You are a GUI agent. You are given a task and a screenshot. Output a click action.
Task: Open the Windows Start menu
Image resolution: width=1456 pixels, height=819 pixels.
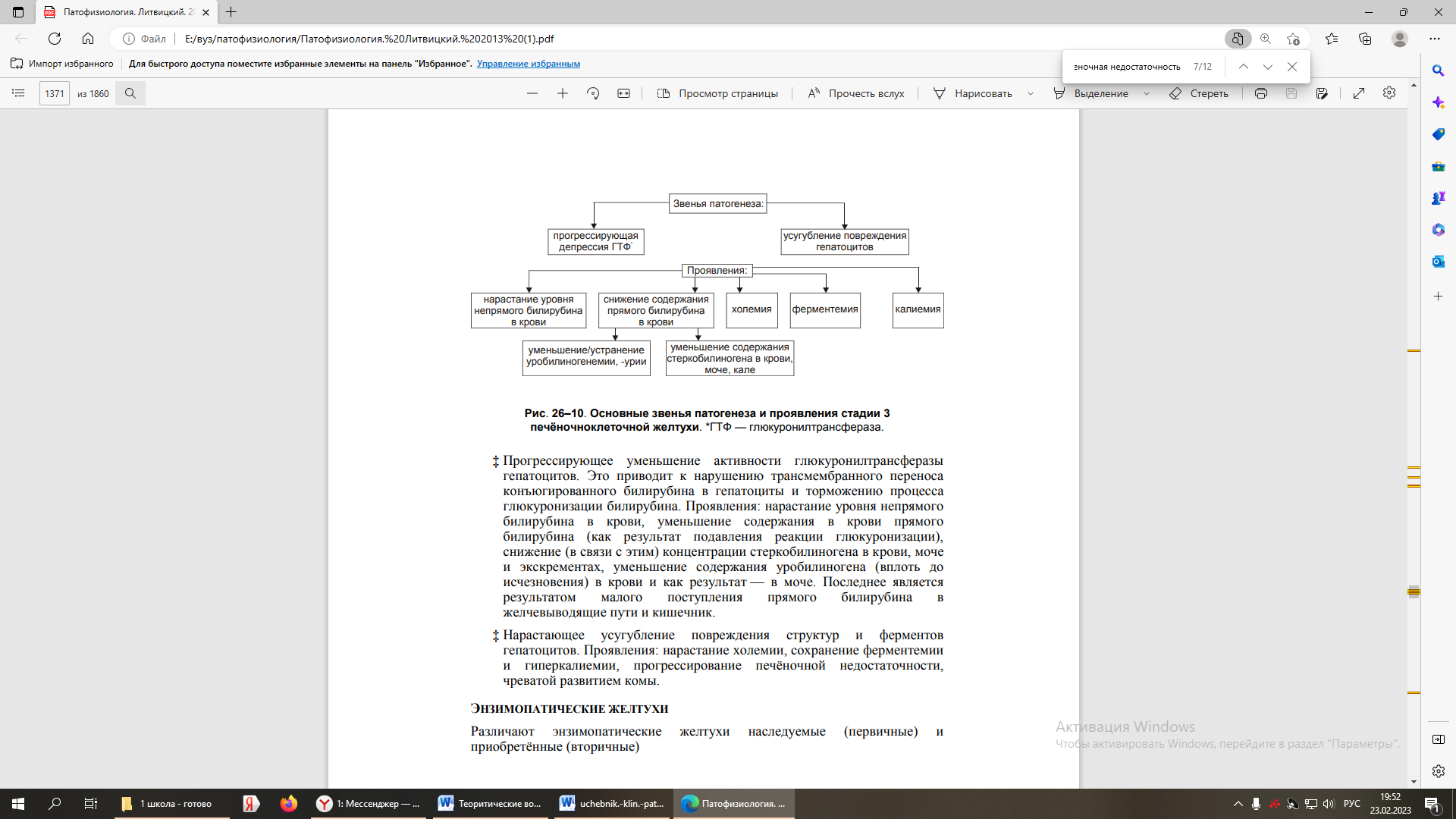(18, 804)
